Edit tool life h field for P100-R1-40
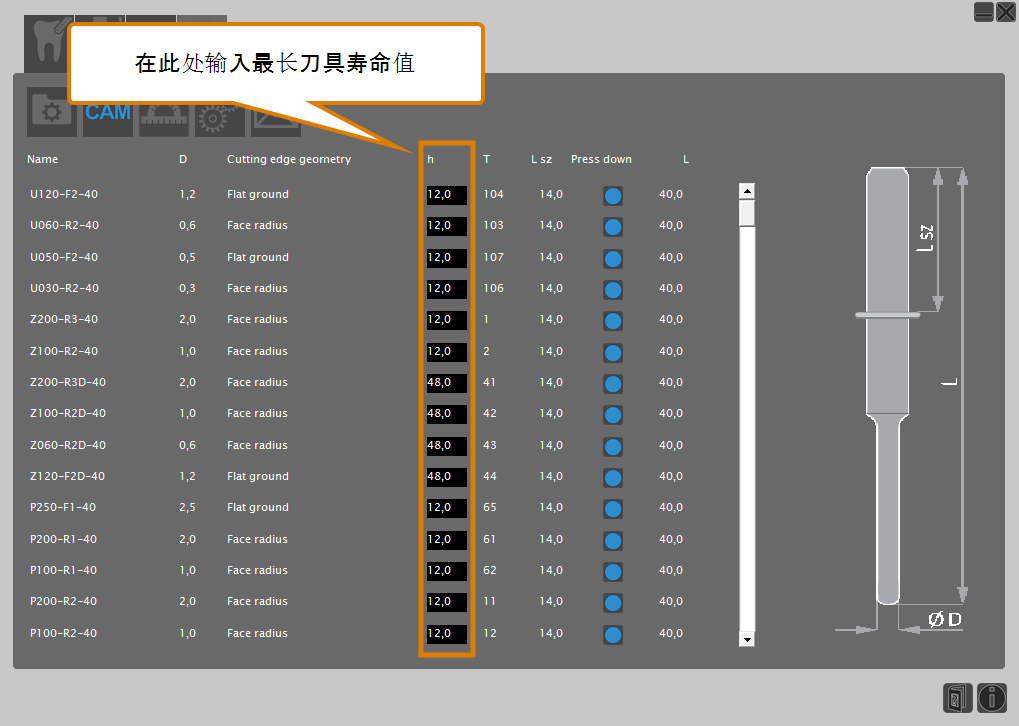The height and width of the screenshot is (726, 1019). 446,571
